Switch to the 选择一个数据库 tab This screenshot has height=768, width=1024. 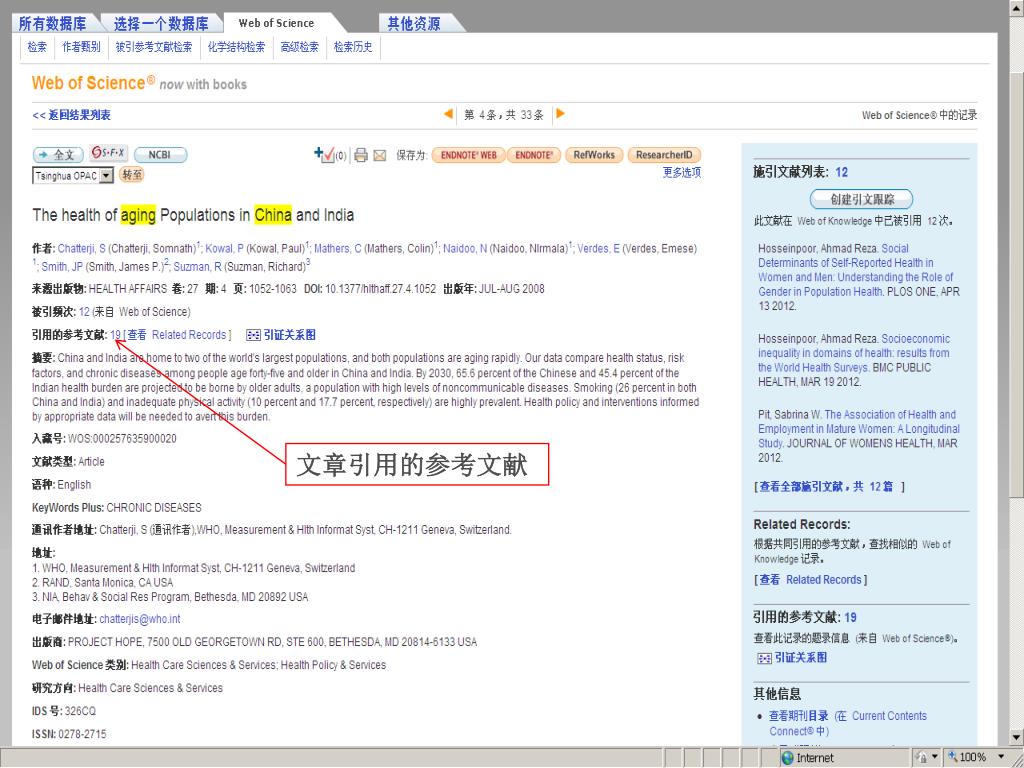click(161, 24)
